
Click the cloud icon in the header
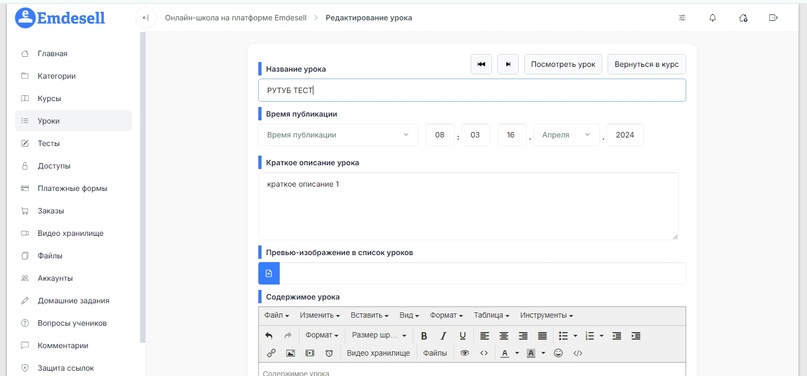coord(743,18)
